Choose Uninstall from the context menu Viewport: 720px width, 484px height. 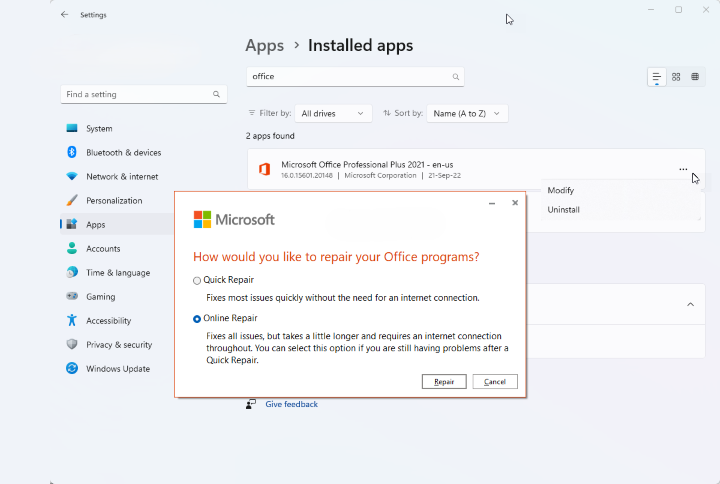(x=563, y=209)
